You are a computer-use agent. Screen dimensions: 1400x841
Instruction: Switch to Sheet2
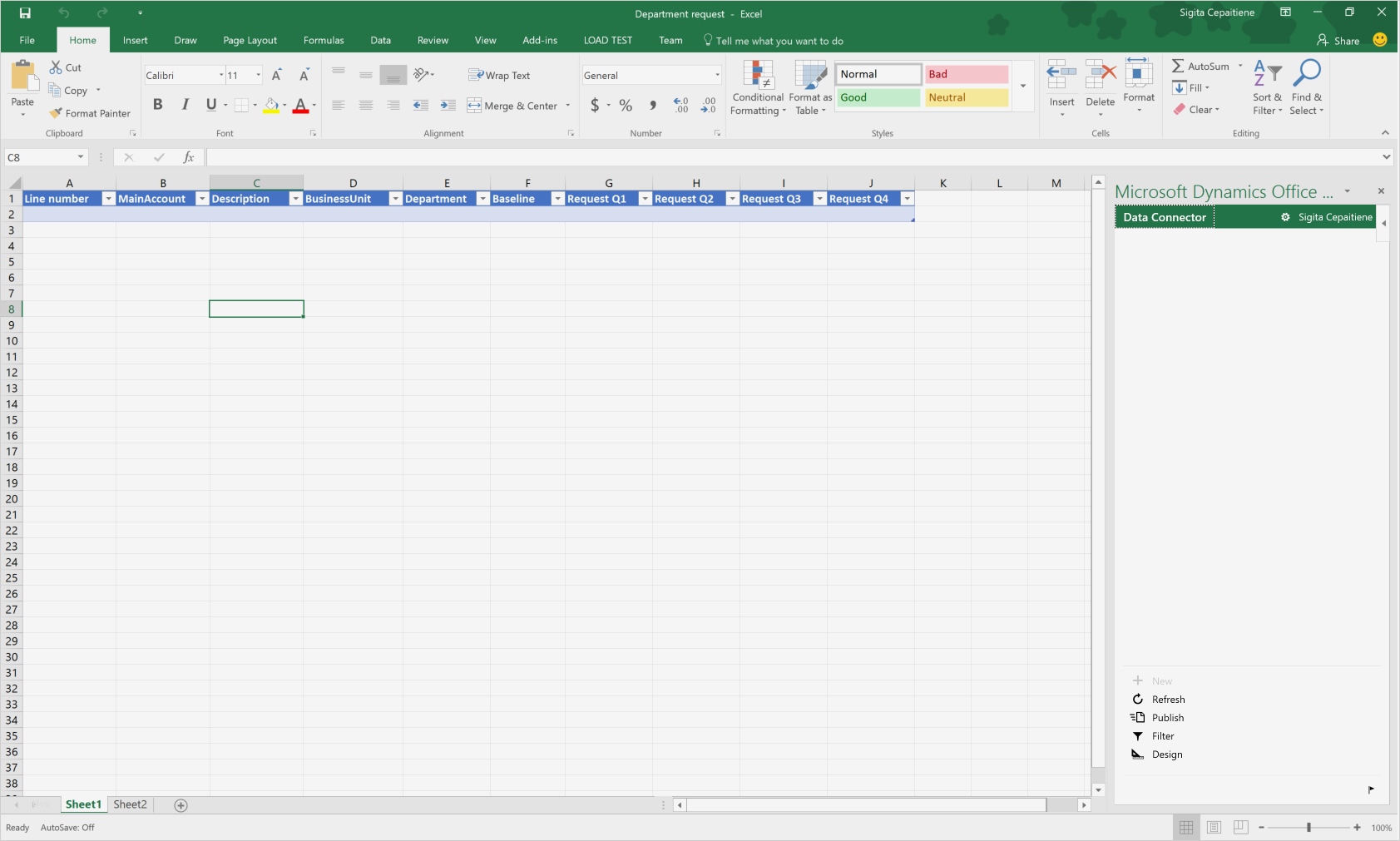pos(130,804)
